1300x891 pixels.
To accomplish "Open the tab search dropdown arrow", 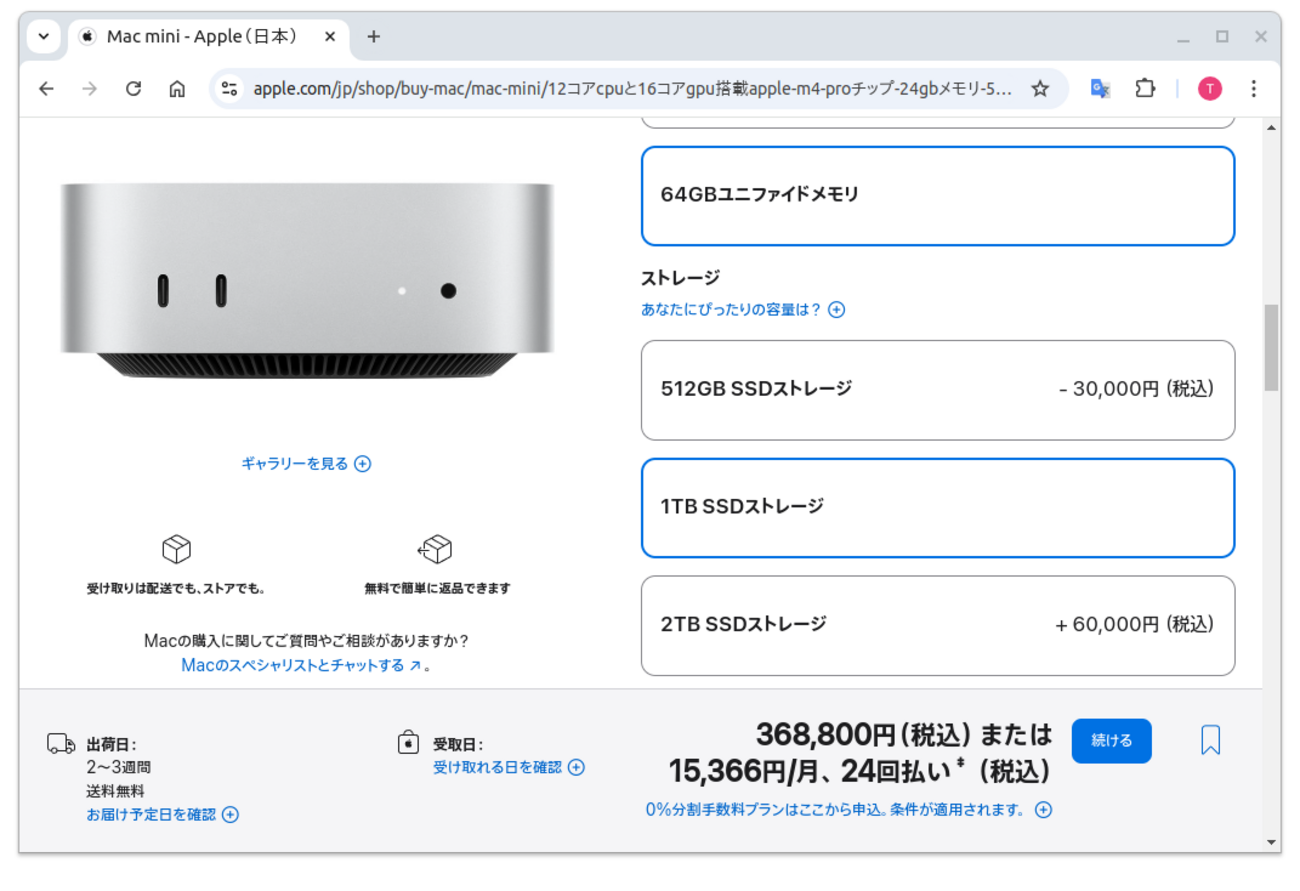I will point(44,37).
